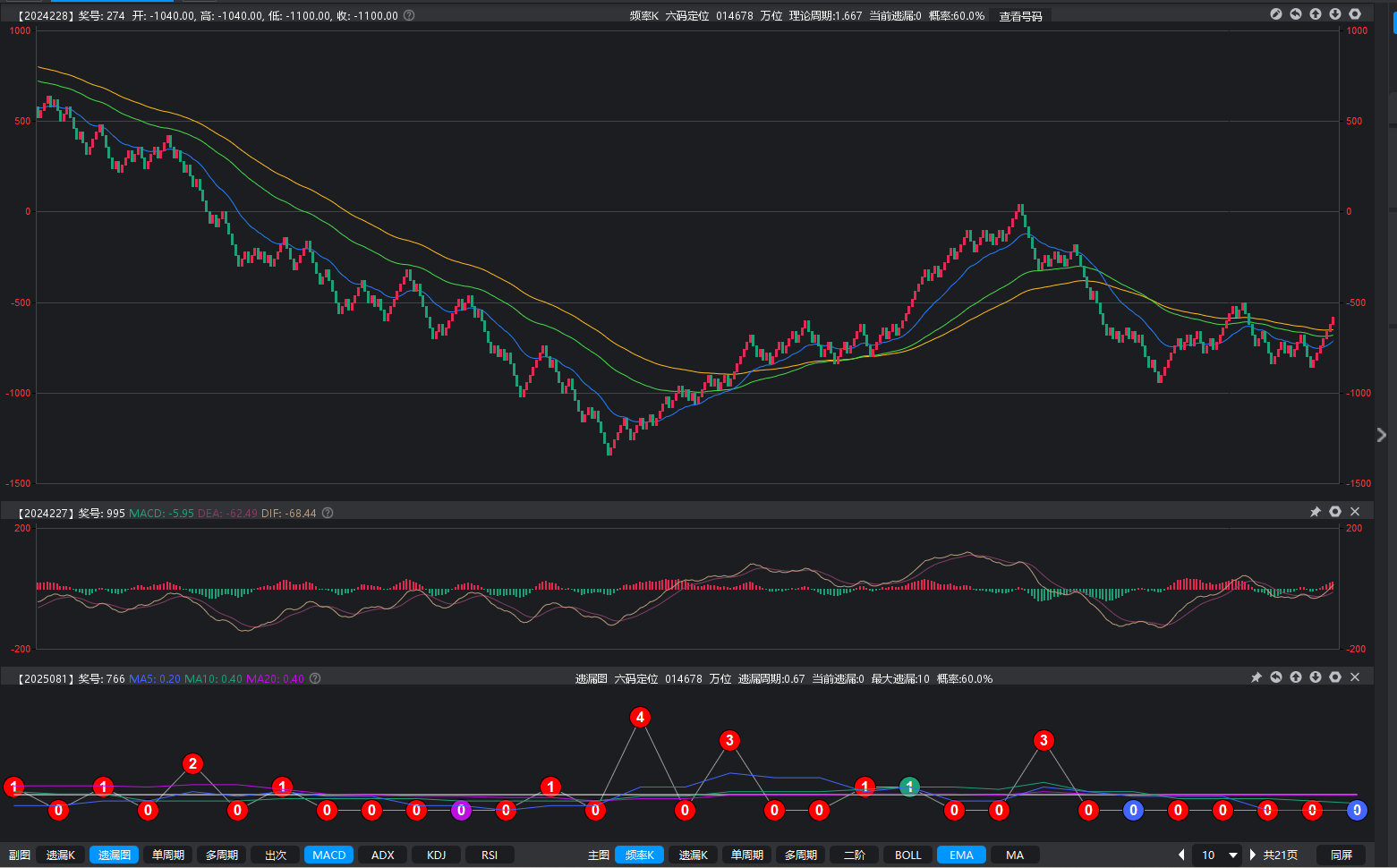1397x868 pixels.
Task: Go to previous page arrow
Action: pyautogui.click(x=1181, y=855)
